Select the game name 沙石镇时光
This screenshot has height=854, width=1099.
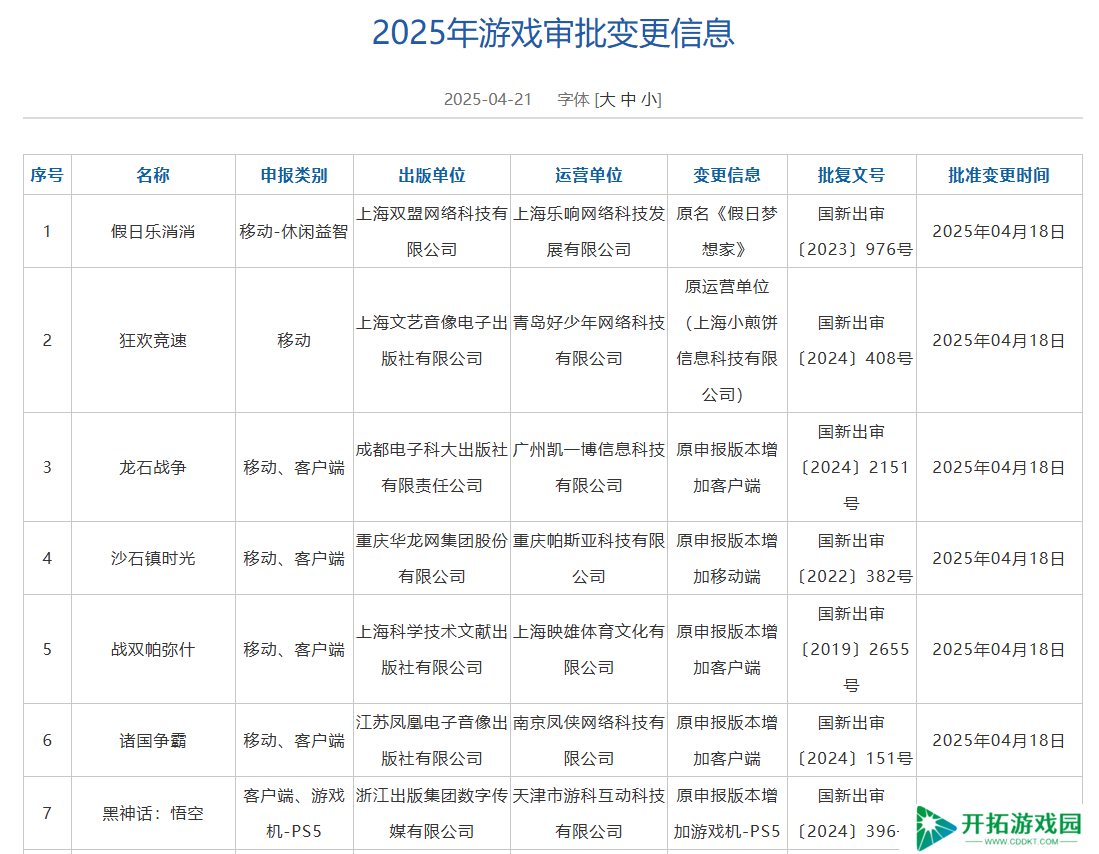tap(153, 558)
